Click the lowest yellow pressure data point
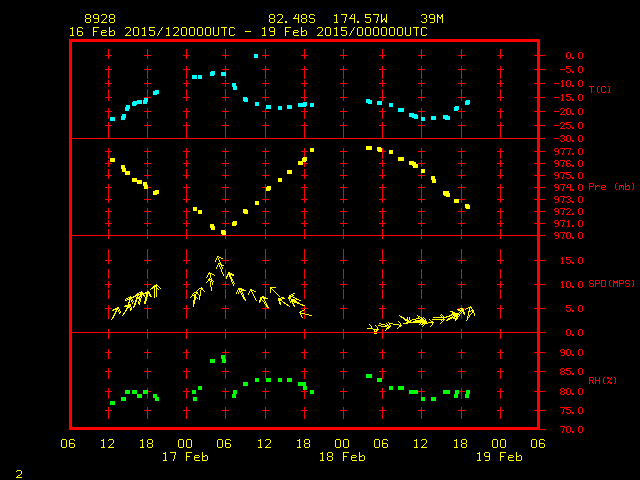 tap(223, 232)
